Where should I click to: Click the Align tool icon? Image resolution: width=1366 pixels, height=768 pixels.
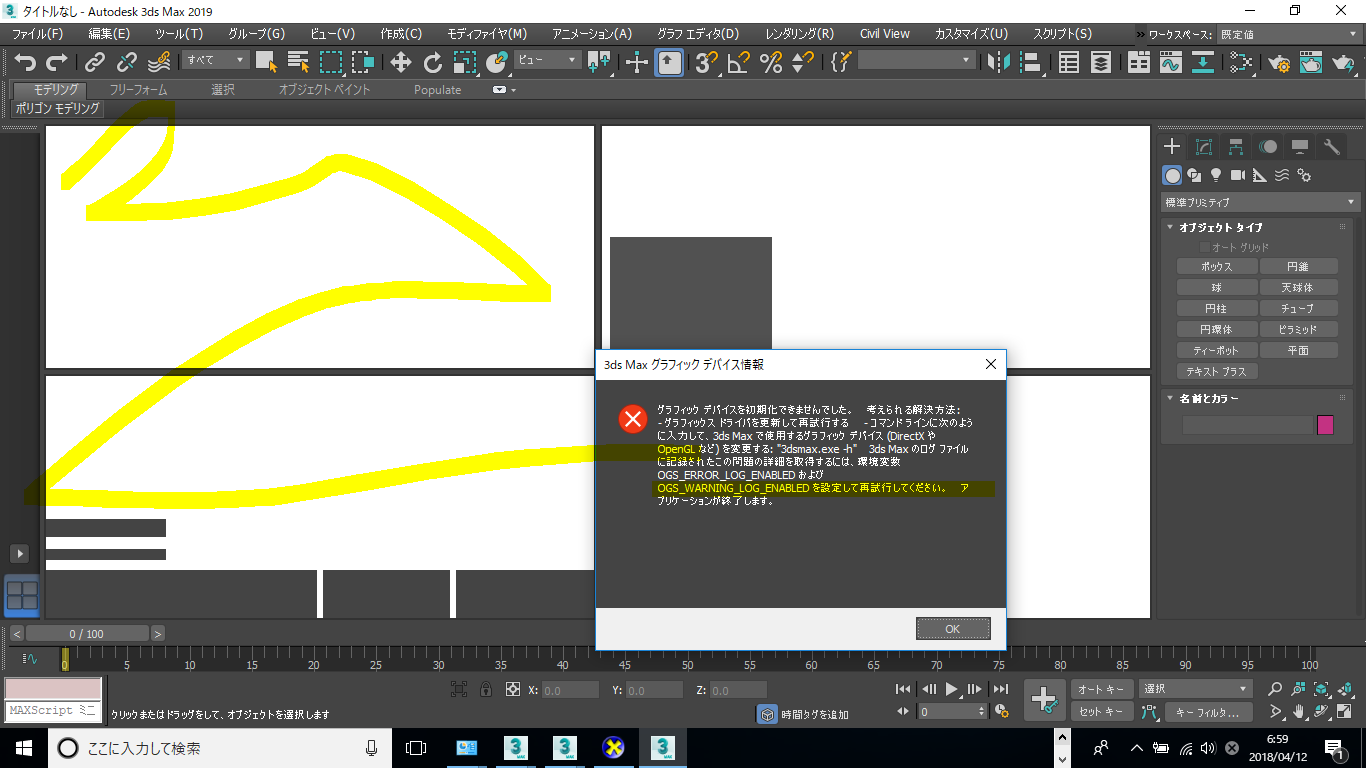1030,62
